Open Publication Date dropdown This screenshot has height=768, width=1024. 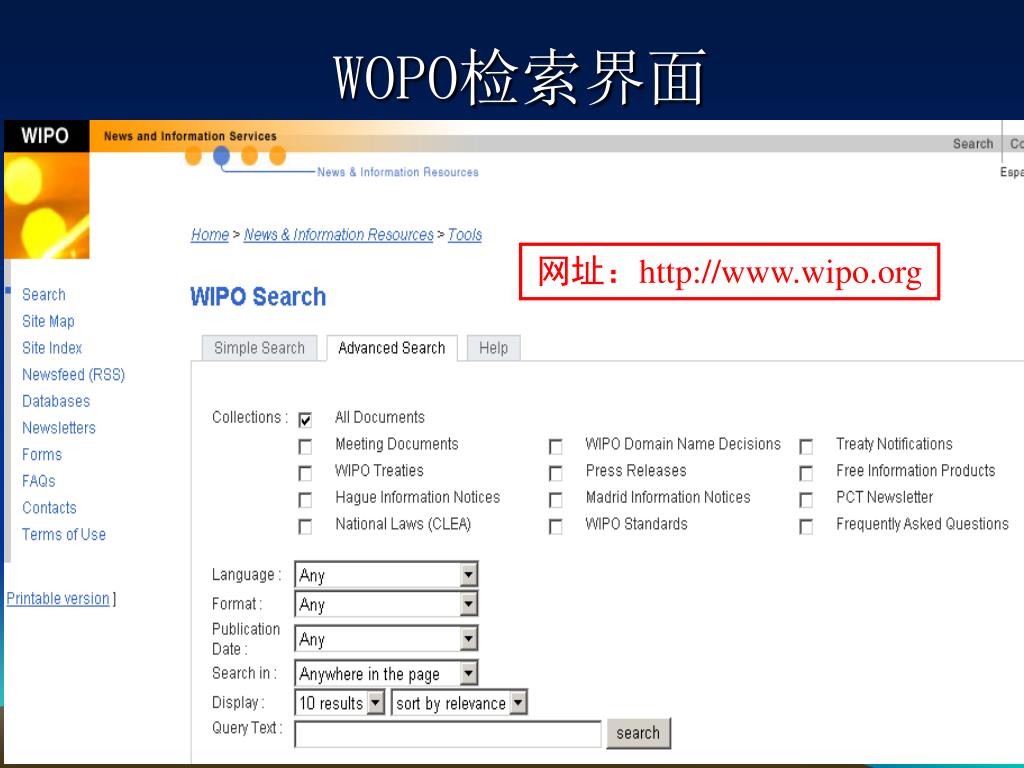tap(386, 639)
